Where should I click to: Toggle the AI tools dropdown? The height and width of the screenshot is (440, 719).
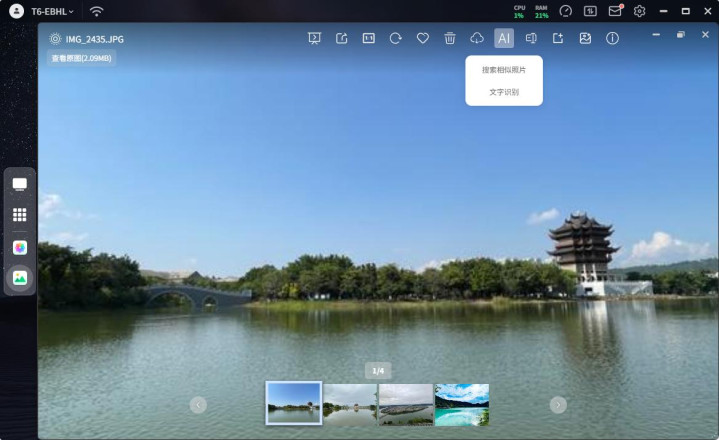point(504,38)
